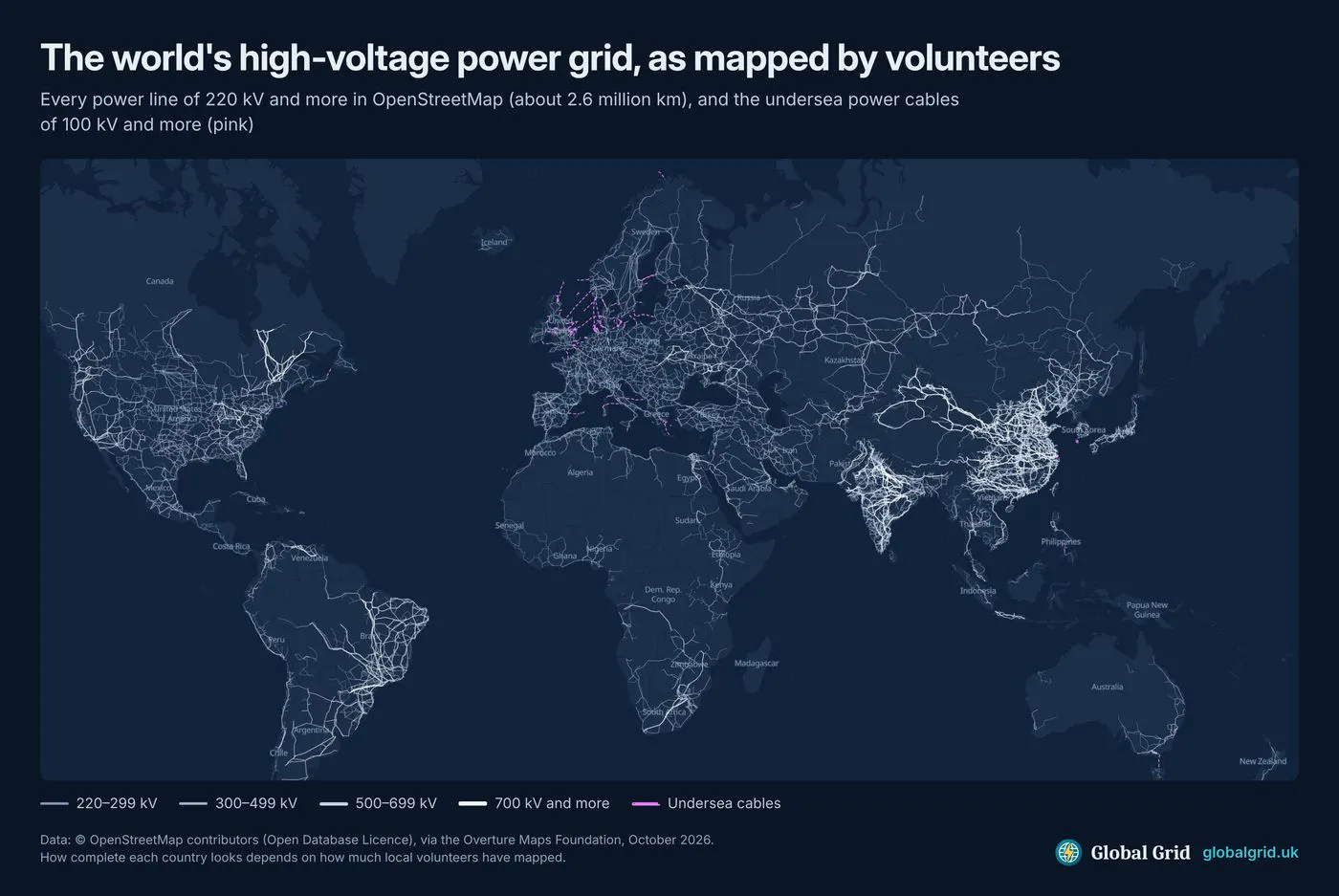1339x896 pixels.
Task: Select the '300–499 kV' legend label
Action: (x=256, y=803)
